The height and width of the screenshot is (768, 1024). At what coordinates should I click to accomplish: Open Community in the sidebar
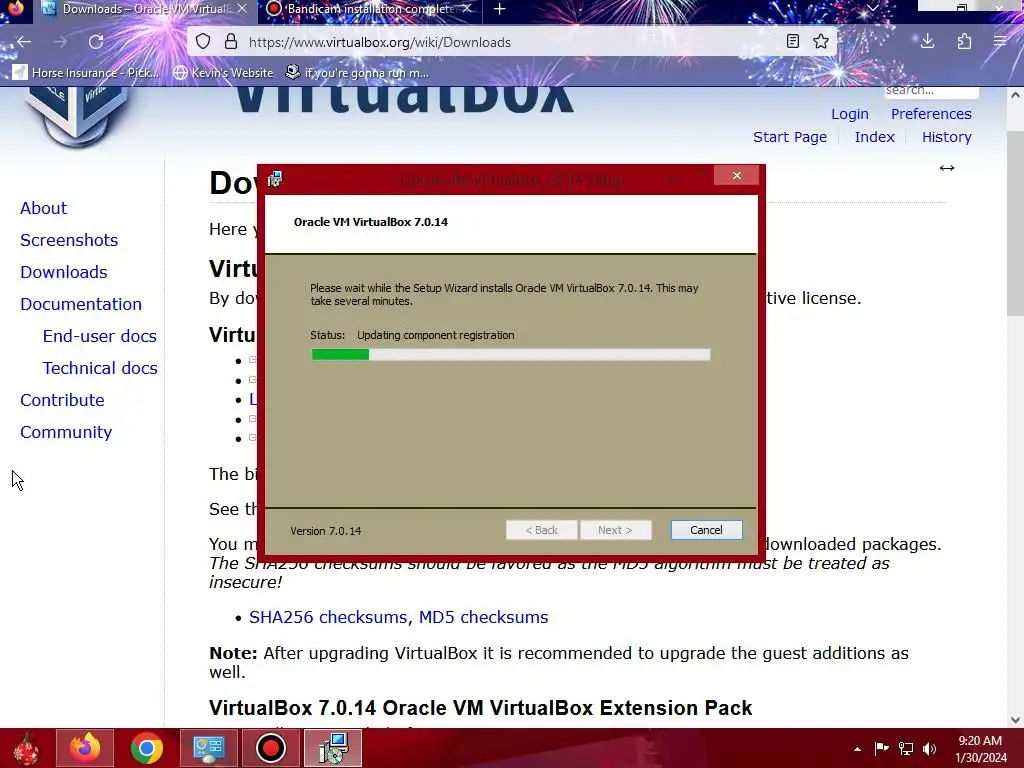66,432
